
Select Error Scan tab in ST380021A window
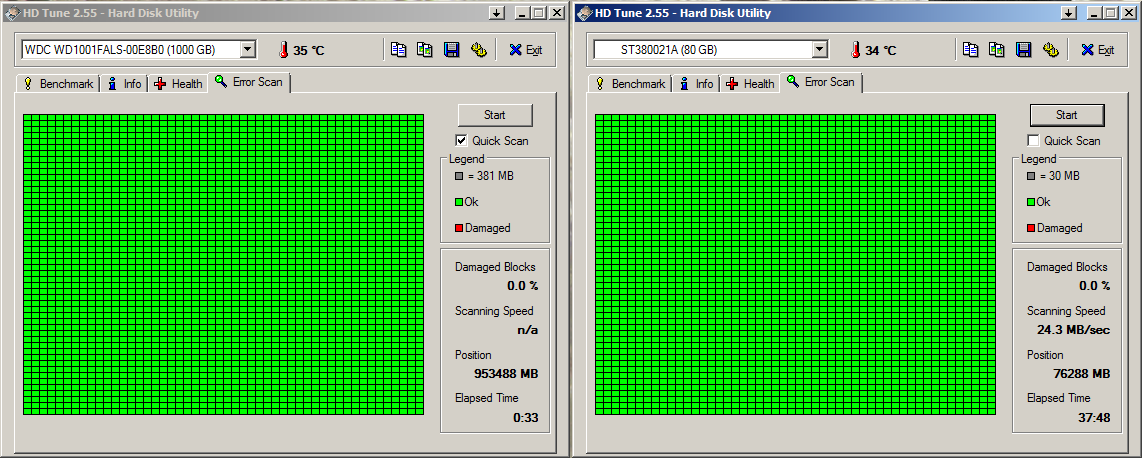point(822,82)
